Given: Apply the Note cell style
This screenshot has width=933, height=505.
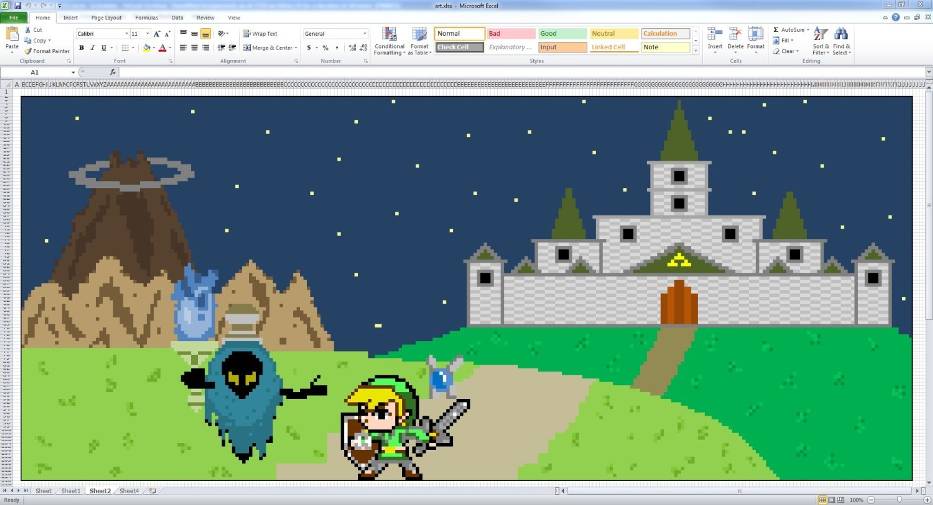Looking at the screenshot, I should (665, 48).
